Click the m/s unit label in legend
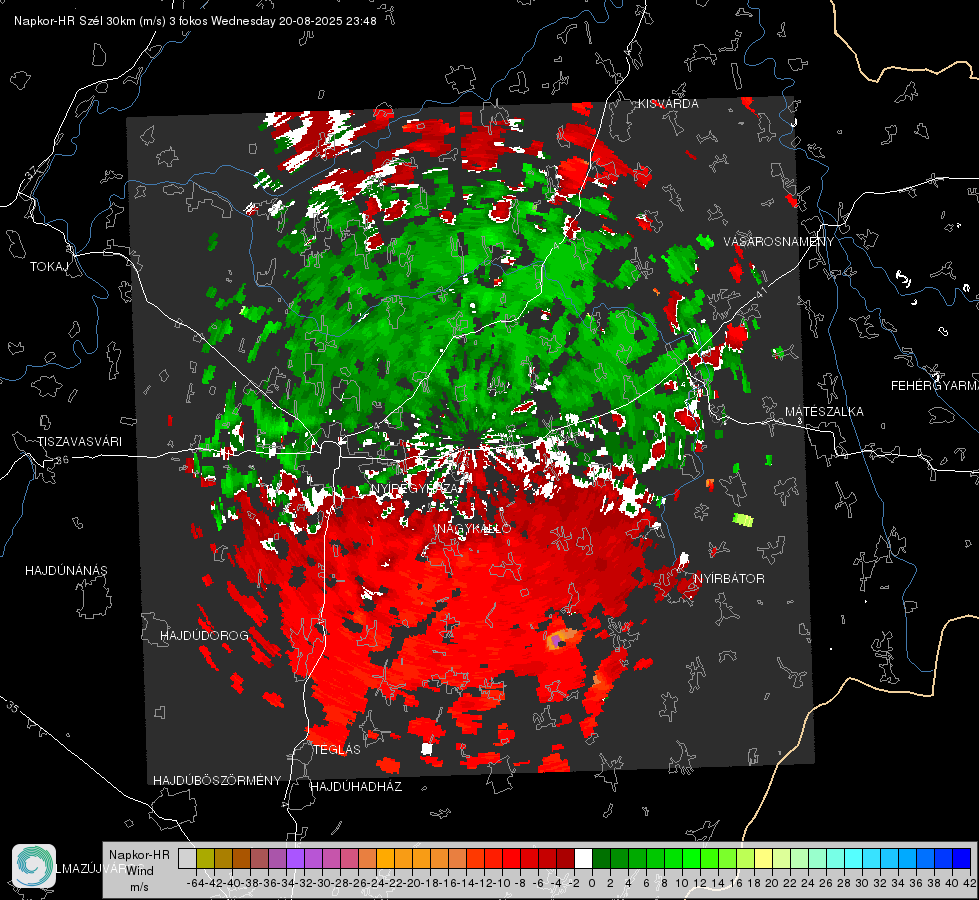The height and width of the screenshot is (900, 979). pyautogui.click(x=139, y=887)
